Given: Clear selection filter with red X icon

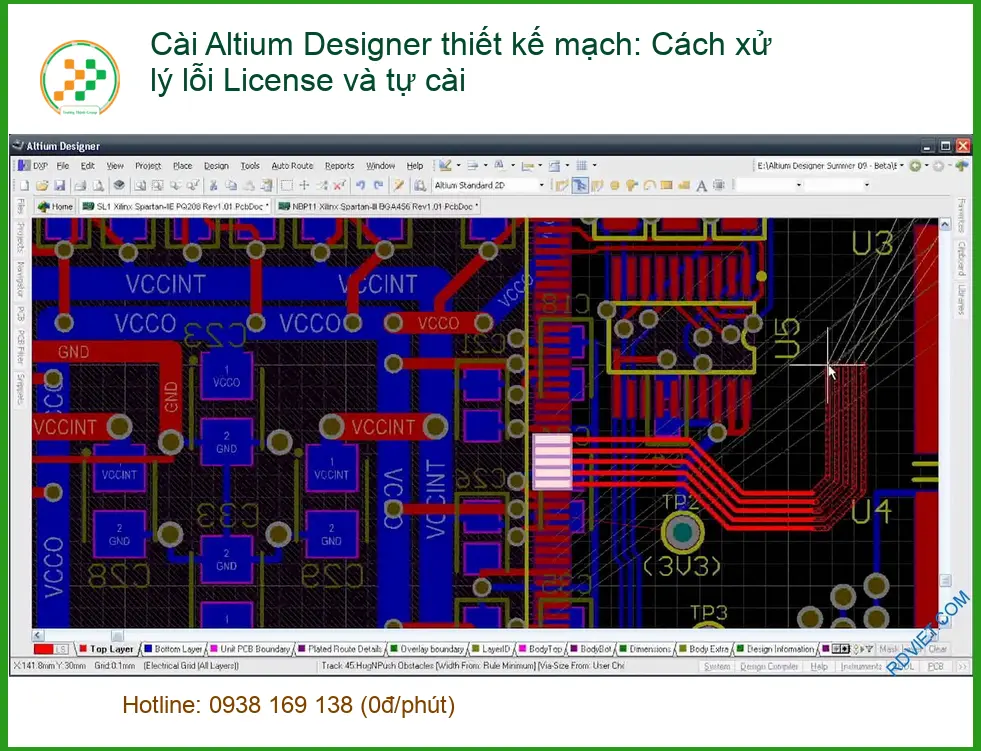Looking at the screenshot, I should (339, 185).
